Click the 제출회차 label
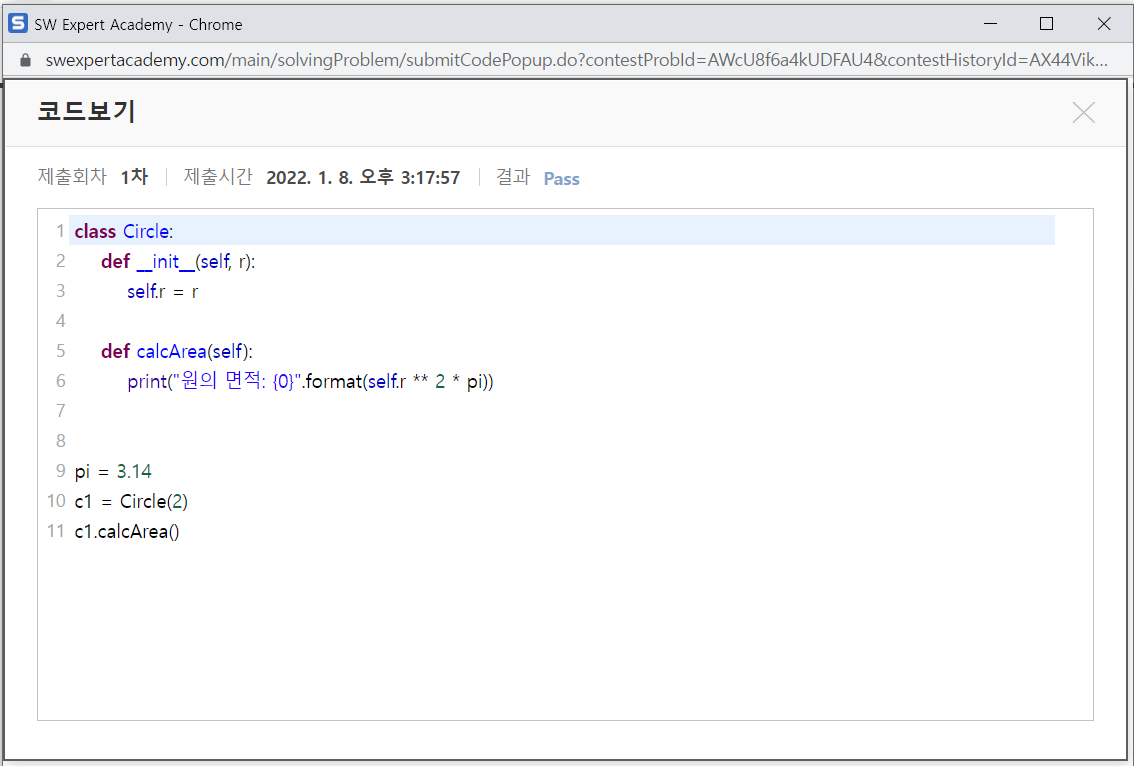 click(72, 176)
